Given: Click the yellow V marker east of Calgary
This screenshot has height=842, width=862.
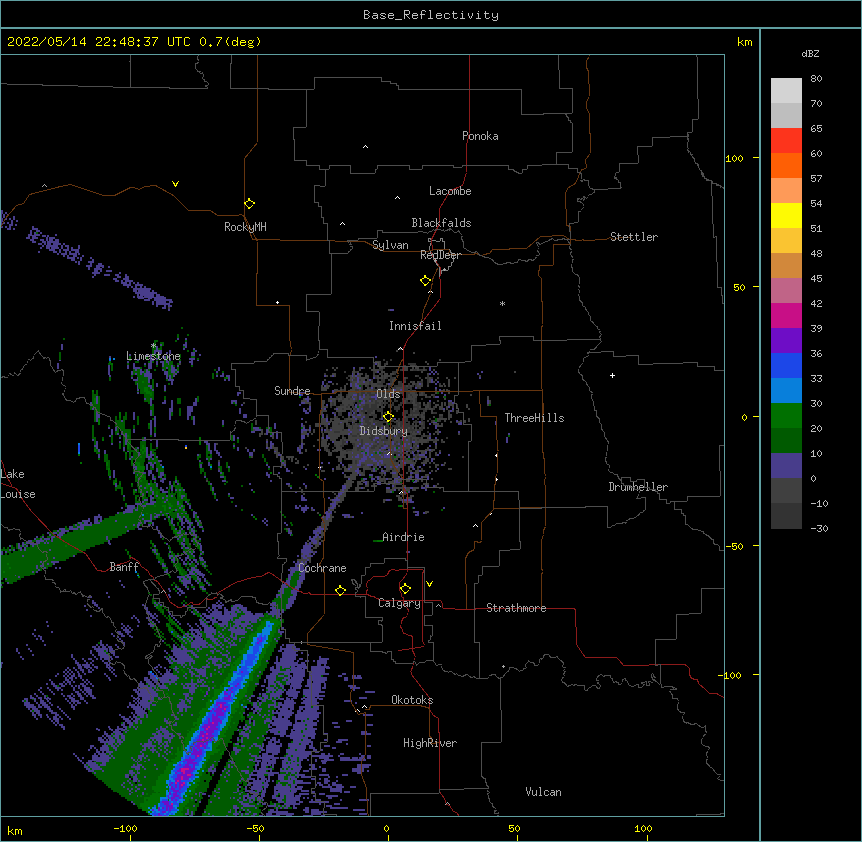Looking at the screenshot, I should (x=429, y=584).
